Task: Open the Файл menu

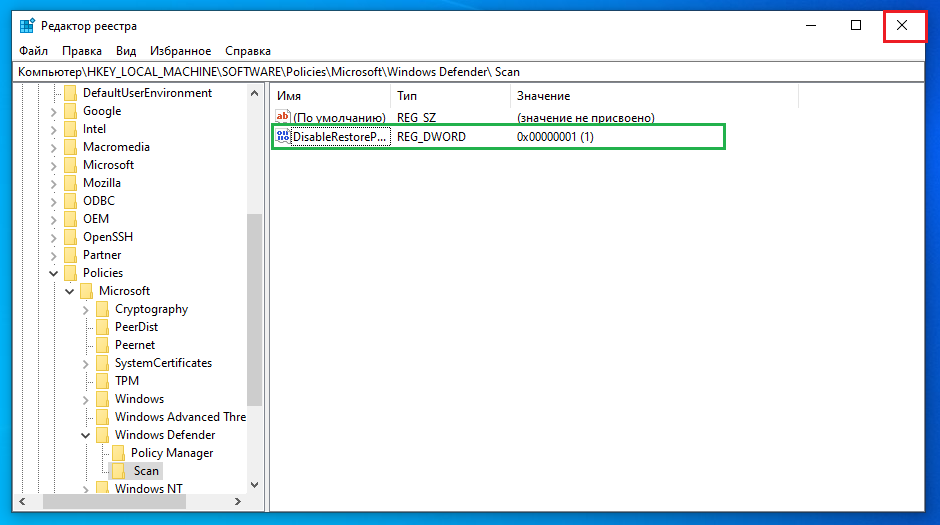Action: point(33,51)
